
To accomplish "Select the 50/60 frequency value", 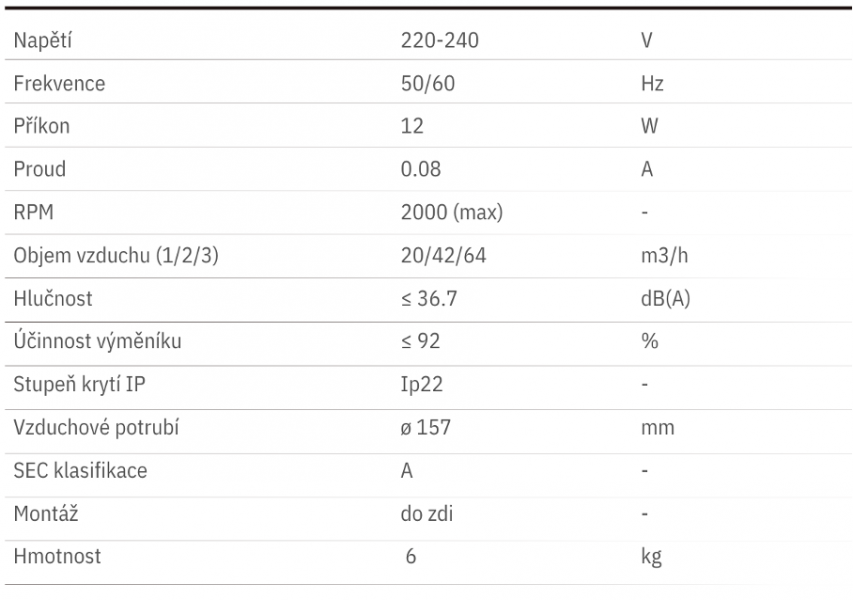I will coord(428,83).
